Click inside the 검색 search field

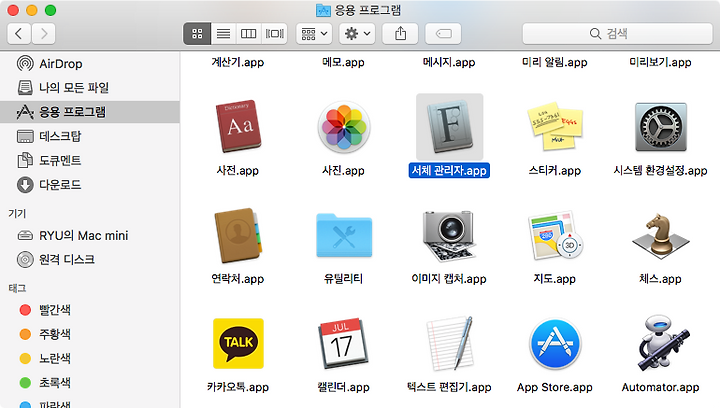[617, 34]
